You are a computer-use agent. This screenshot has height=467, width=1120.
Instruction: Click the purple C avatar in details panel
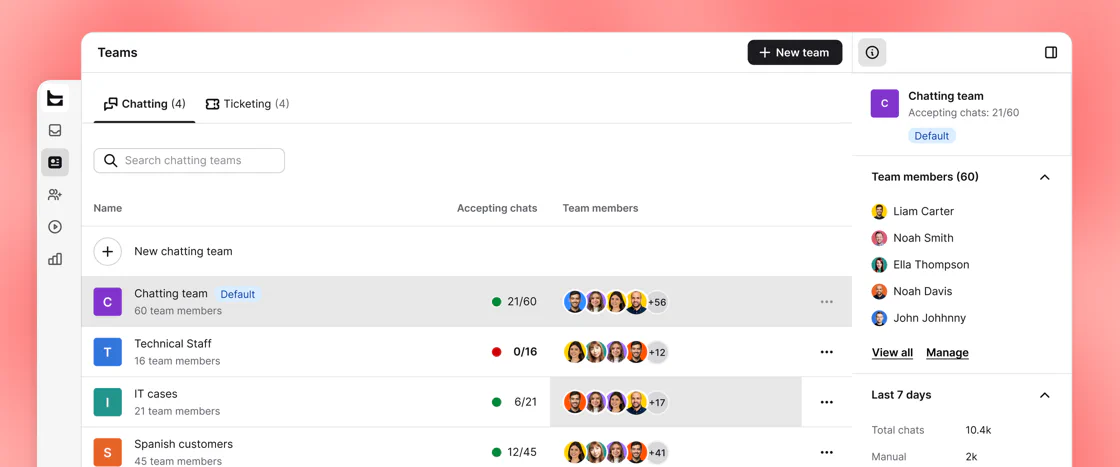tap(884, 104)
